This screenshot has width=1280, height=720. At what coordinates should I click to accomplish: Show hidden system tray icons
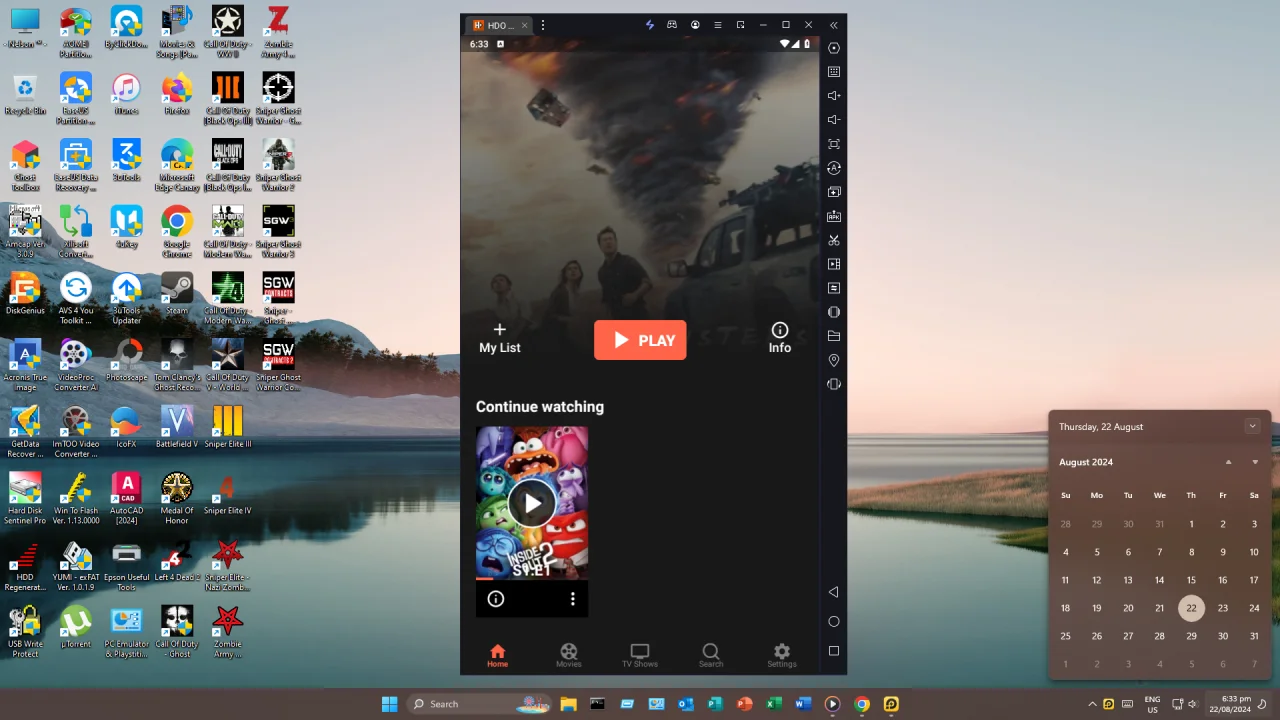coord(1092,704)
